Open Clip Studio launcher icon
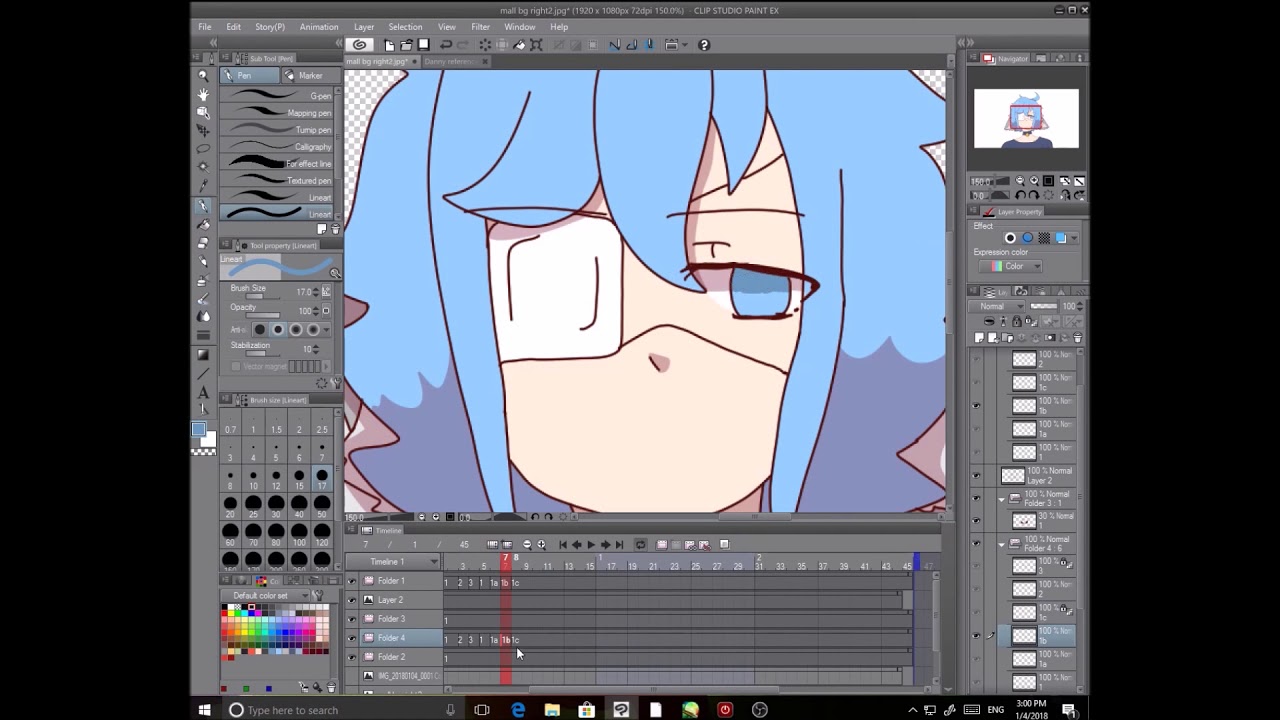 [x=359, y=44]
